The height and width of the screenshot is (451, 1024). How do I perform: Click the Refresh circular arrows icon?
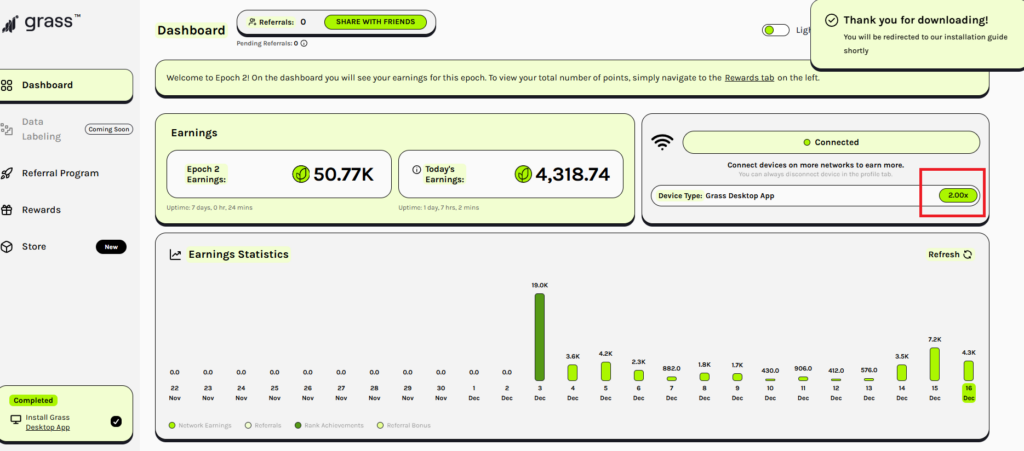click(968, 255)
